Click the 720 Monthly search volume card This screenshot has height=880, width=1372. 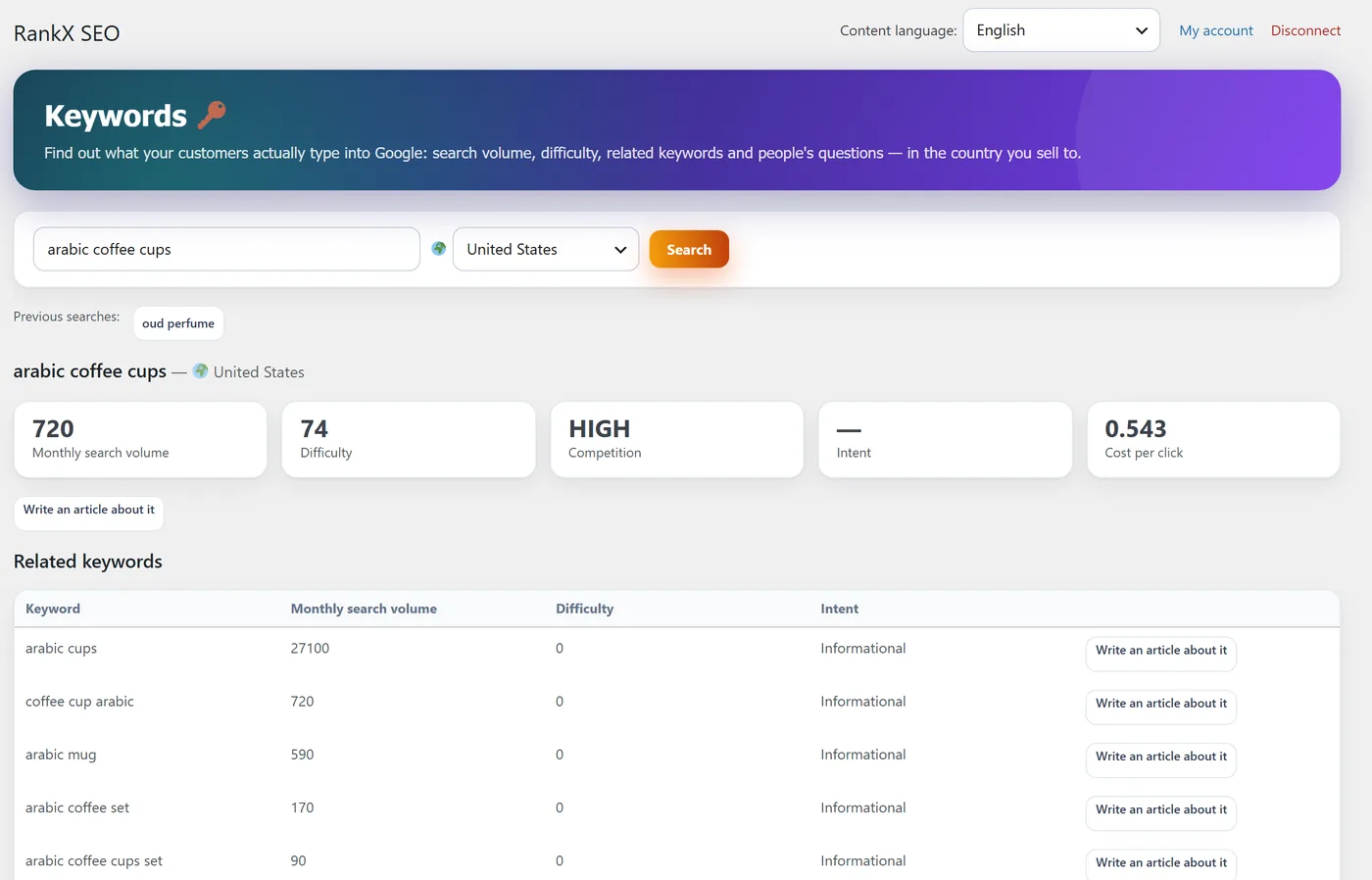tap(140, 440)
